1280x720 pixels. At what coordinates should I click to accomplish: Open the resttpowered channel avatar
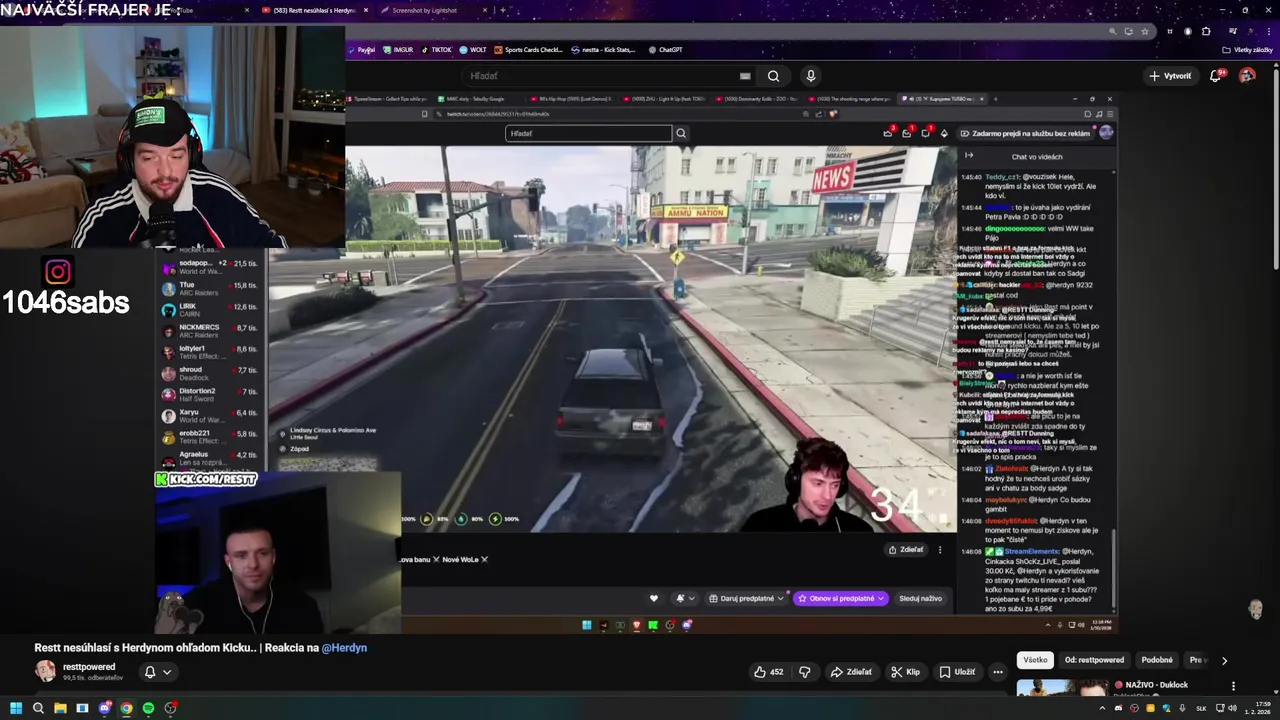point(46,671)
